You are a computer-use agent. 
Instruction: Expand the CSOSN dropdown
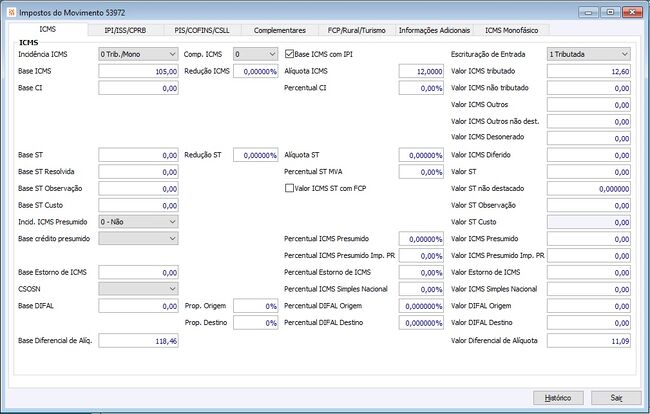pos(138,289)
